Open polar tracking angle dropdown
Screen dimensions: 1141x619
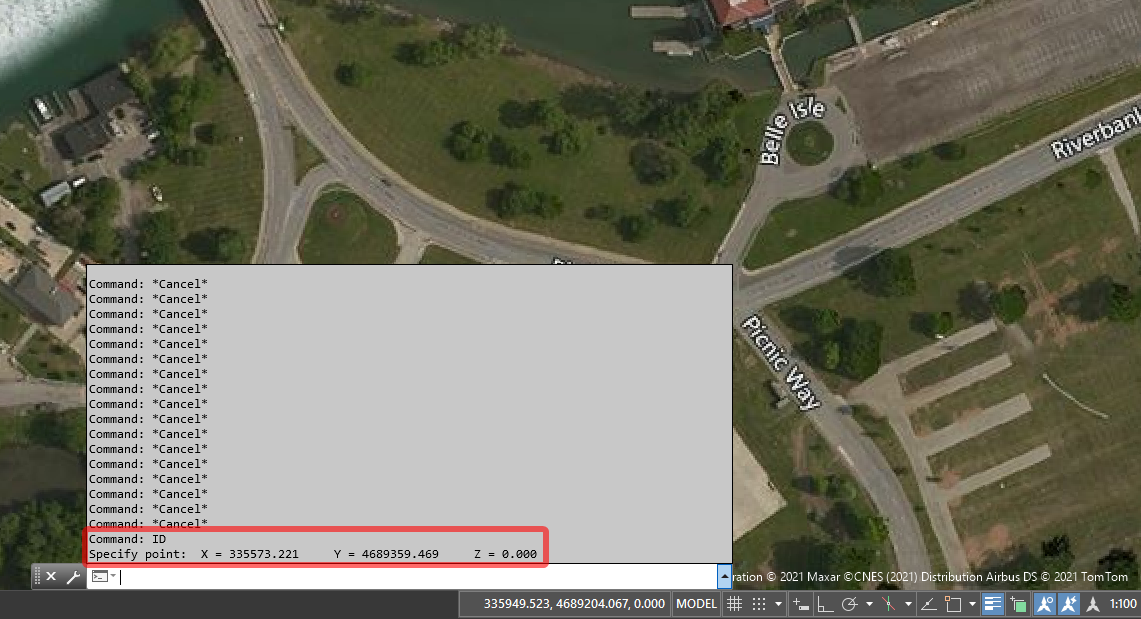tap(869, 604)
